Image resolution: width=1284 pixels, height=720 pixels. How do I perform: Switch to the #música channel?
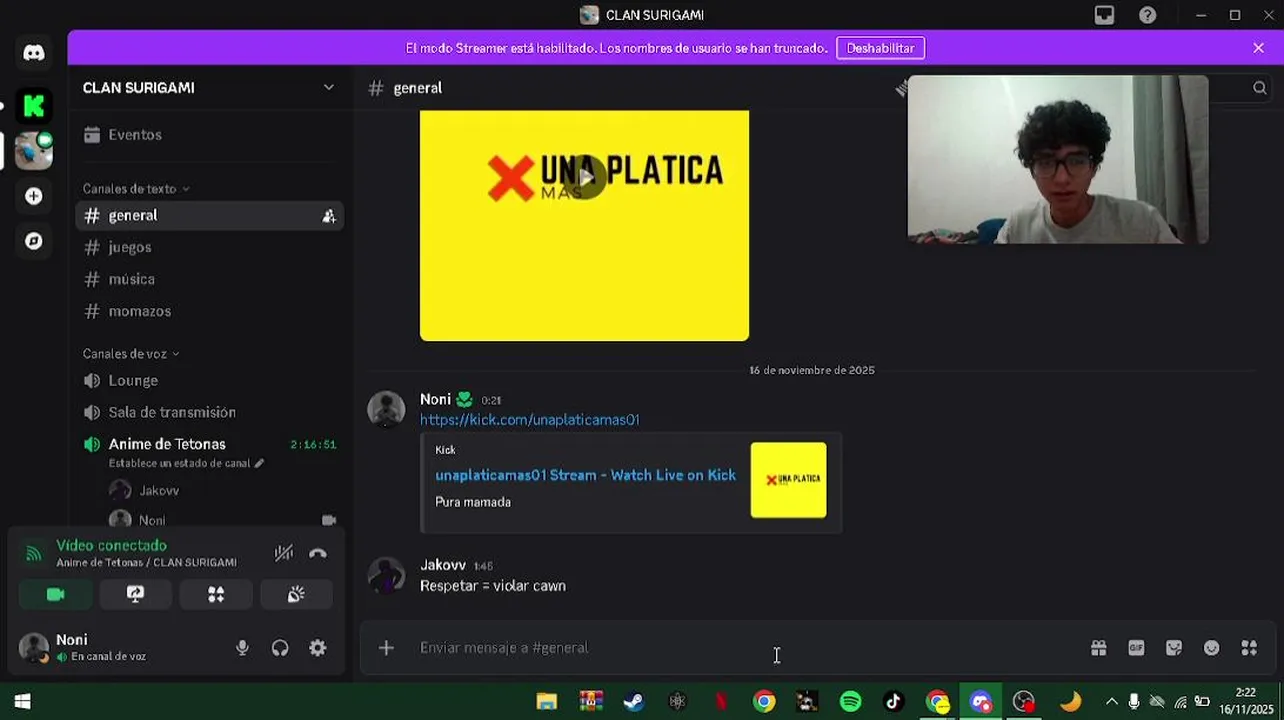coord(209,279)
